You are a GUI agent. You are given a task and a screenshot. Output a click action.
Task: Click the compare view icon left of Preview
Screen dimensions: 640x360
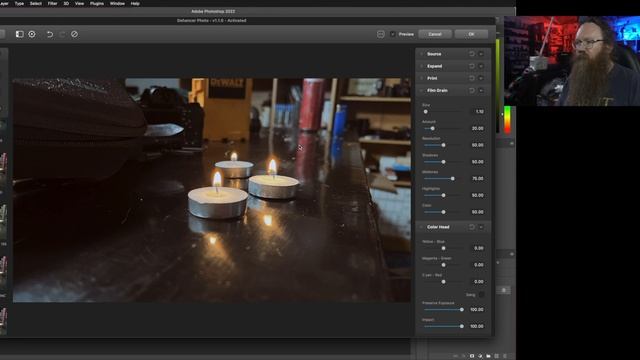(380, 34)
